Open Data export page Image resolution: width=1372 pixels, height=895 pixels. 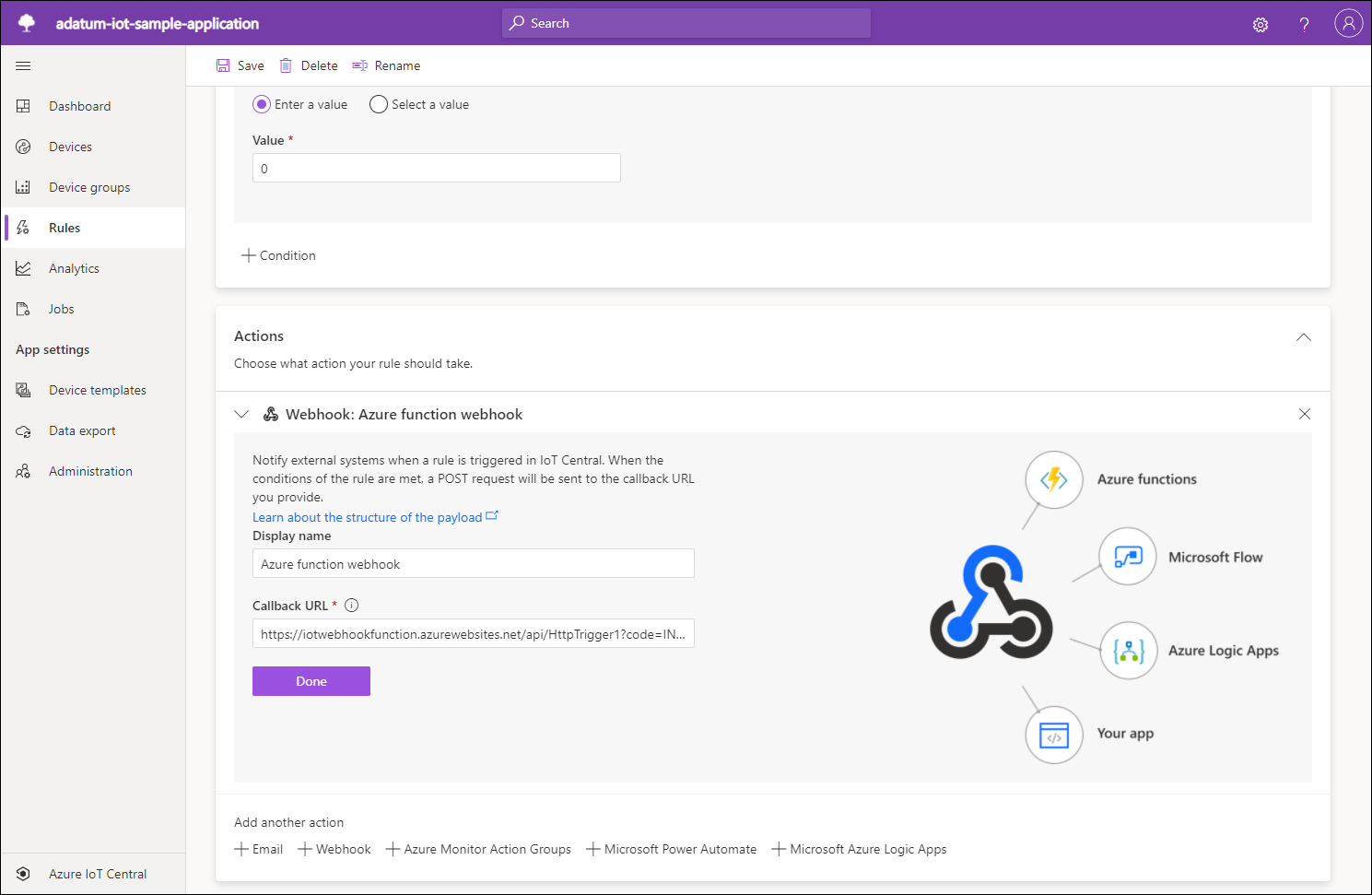click(93, 430)
